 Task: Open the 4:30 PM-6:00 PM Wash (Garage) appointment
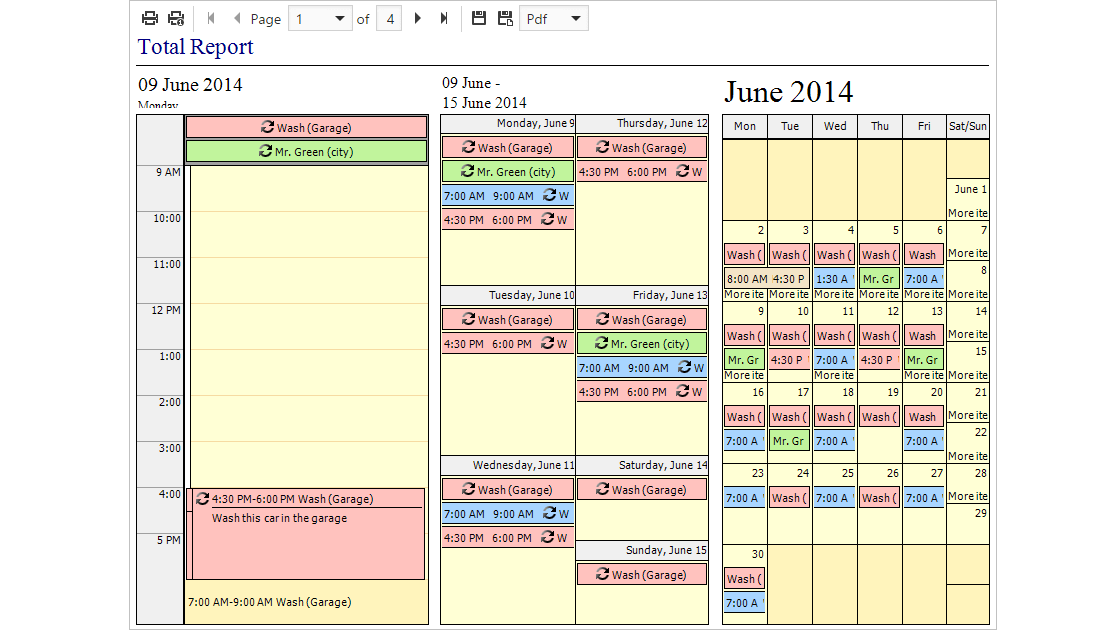(x=306, y=498)
